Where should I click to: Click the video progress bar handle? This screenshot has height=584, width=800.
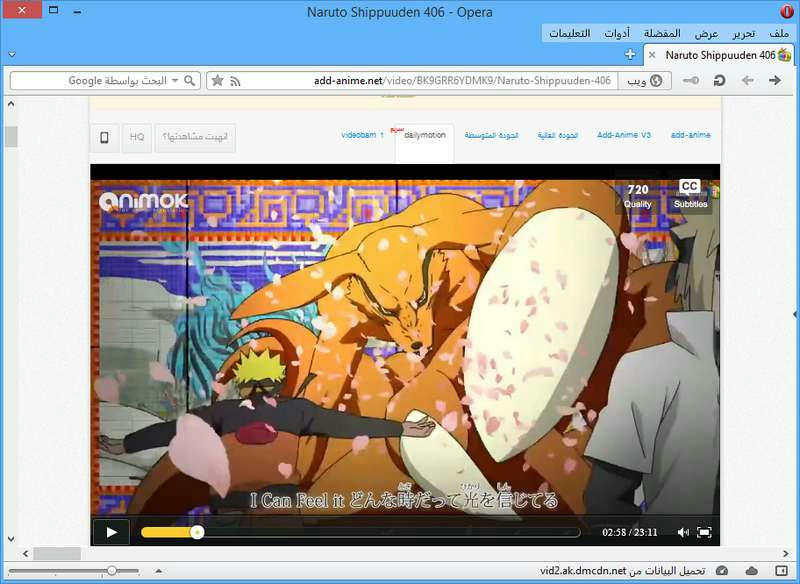[197, 532]
